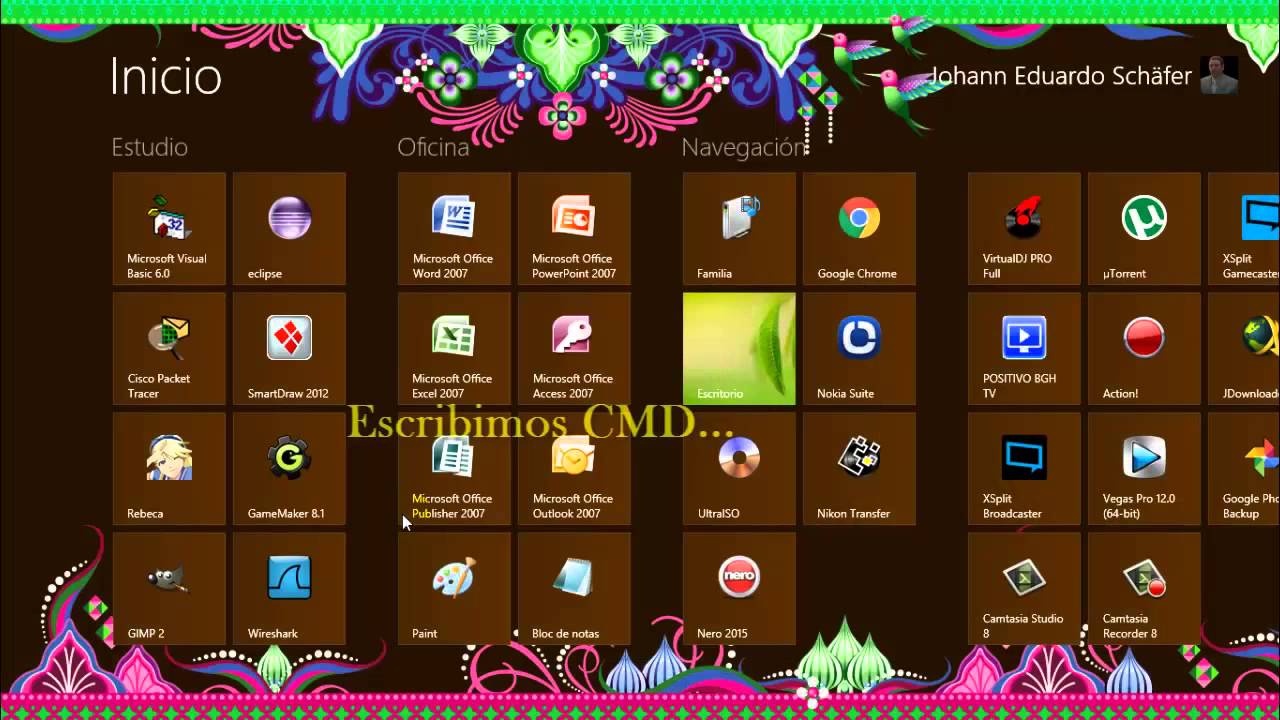Open the Familia tile
The image size is (1280, 720).
point(739,229)
